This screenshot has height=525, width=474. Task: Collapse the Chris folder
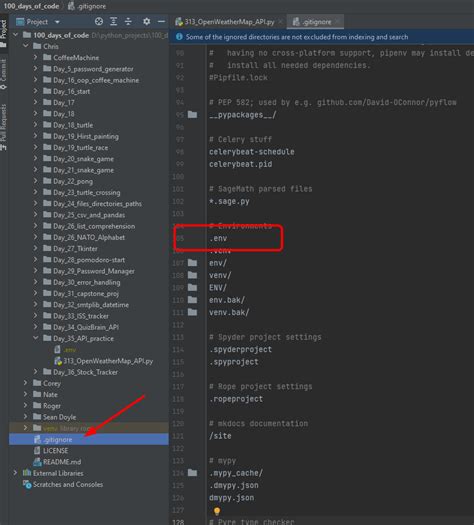point(25,46)
